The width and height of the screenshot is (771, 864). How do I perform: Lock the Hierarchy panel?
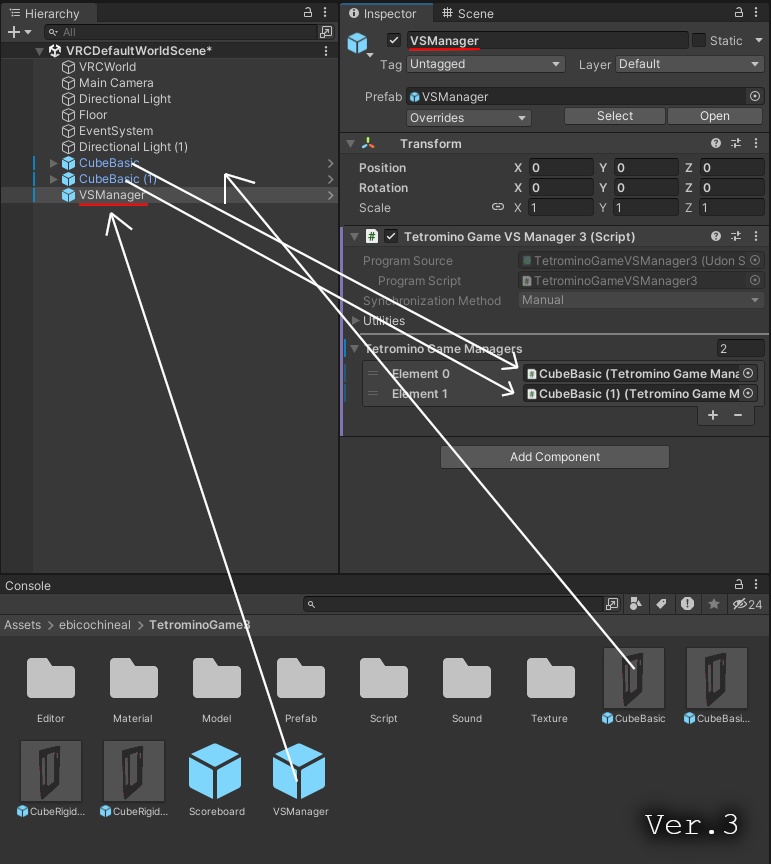click(308, 12)
